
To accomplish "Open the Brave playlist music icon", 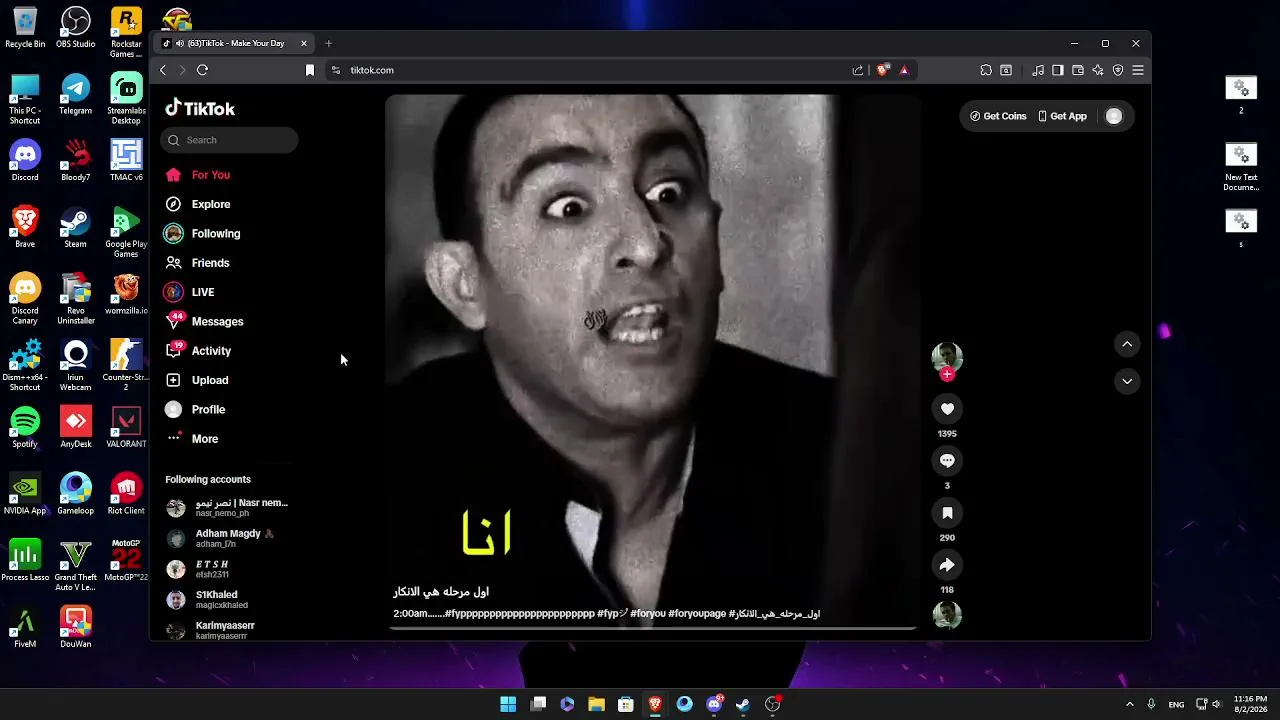I will point(1038,70).
